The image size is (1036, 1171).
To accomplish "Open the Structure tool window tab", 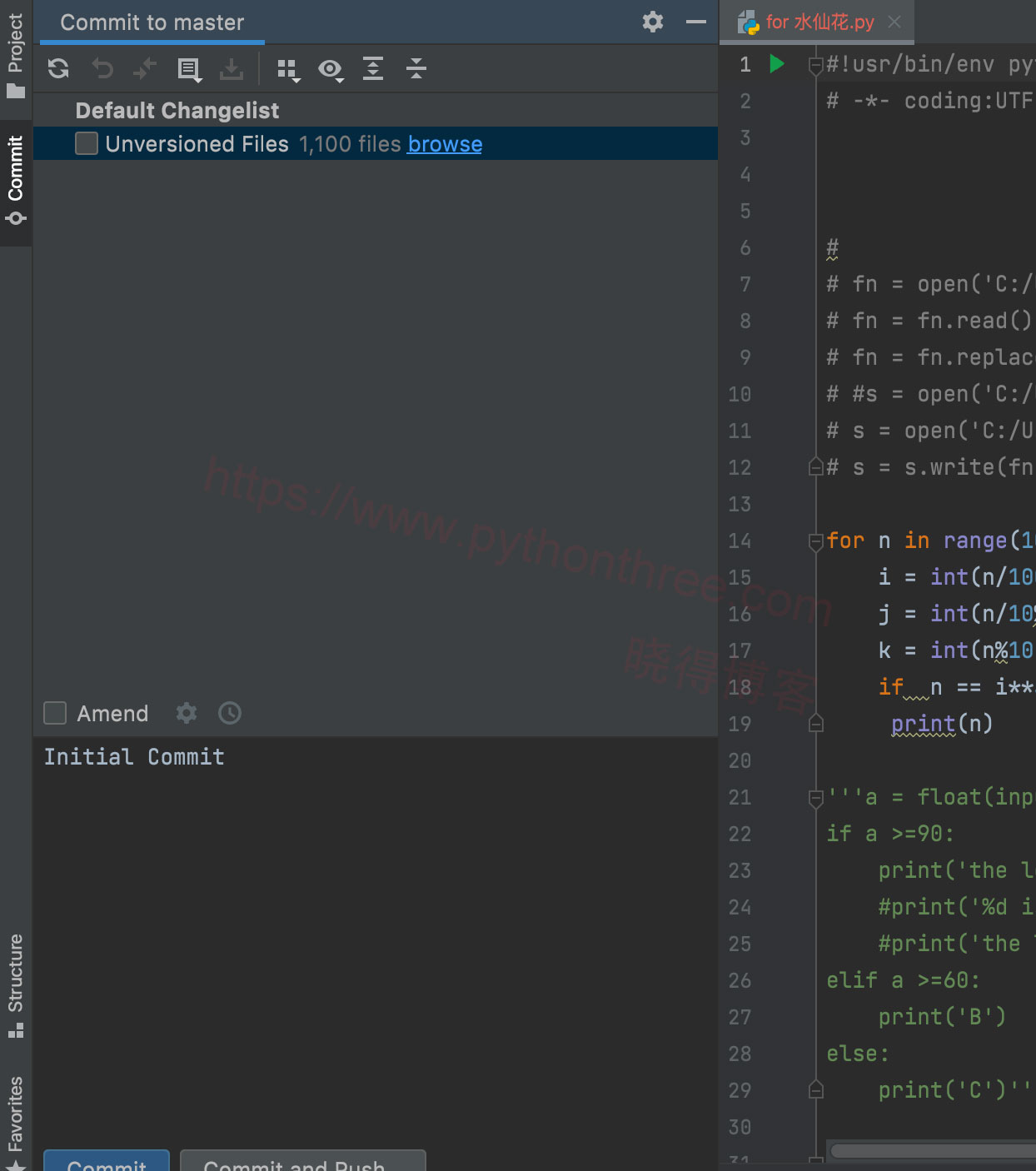I will coord(16,986).
